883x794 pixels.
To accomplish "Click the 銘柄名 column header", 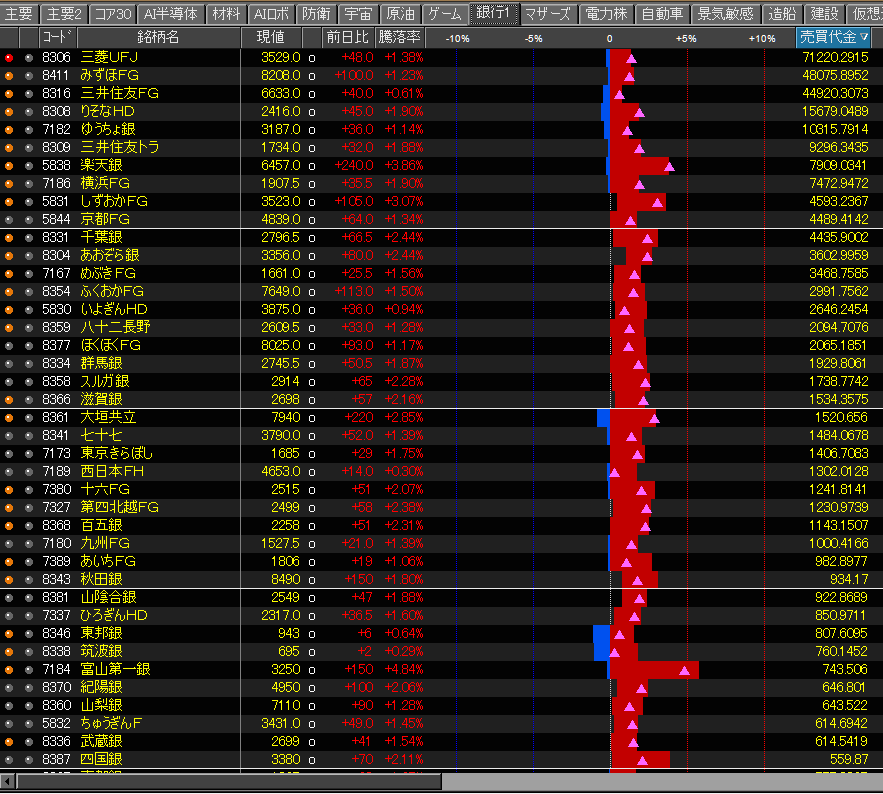I will [158, 37].
